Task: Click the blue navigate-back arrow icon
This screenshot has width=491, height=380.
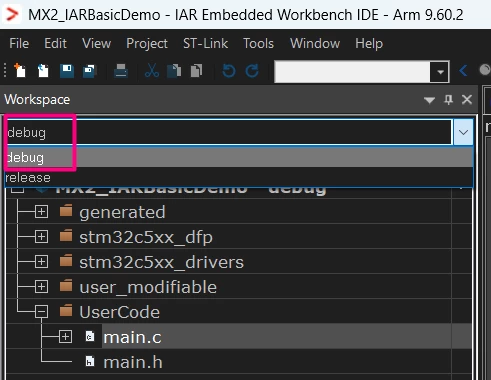Action: pos(463,71)
